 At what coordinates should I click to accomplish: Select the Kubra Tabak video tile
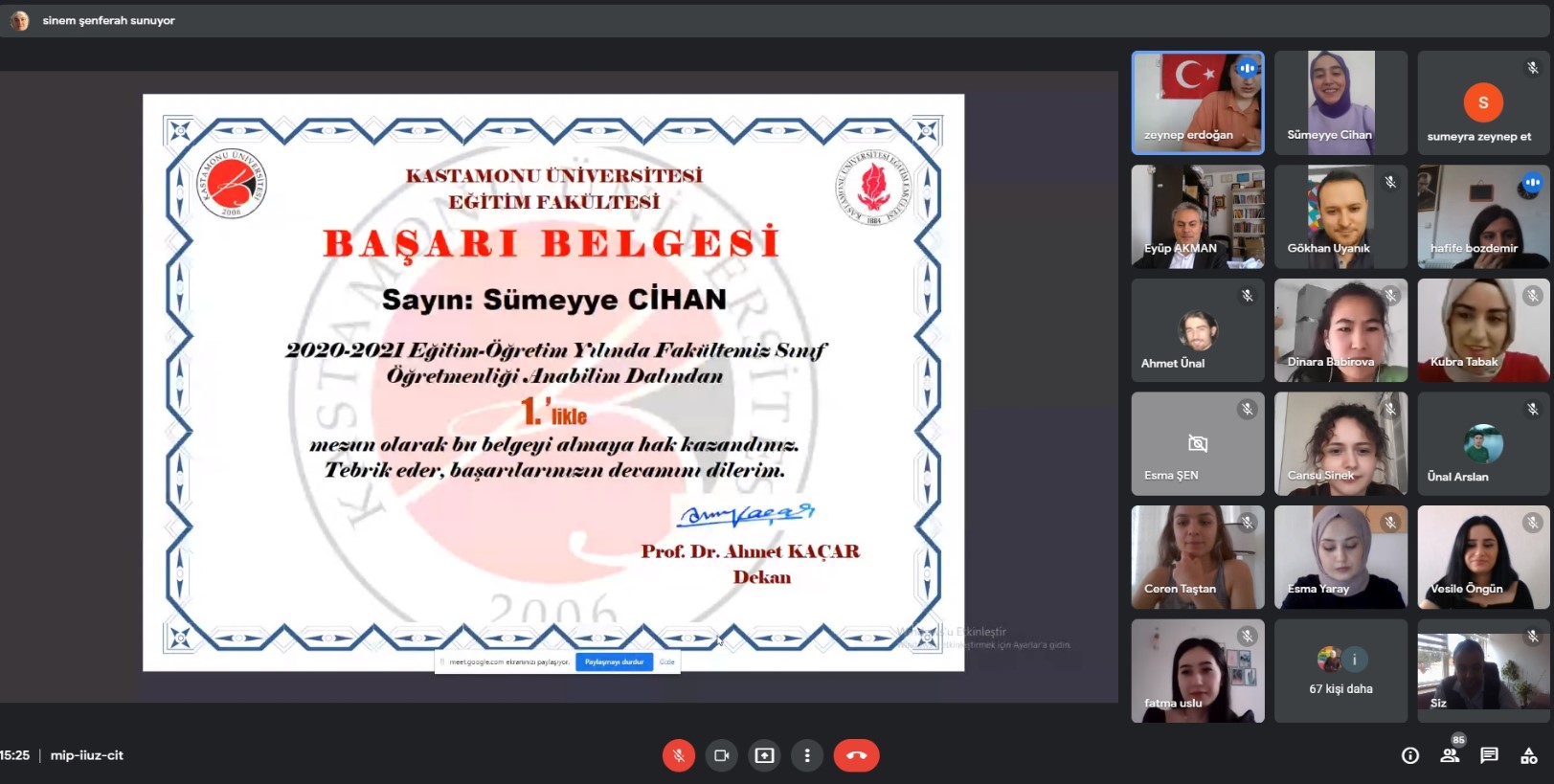coord(1483,330)
